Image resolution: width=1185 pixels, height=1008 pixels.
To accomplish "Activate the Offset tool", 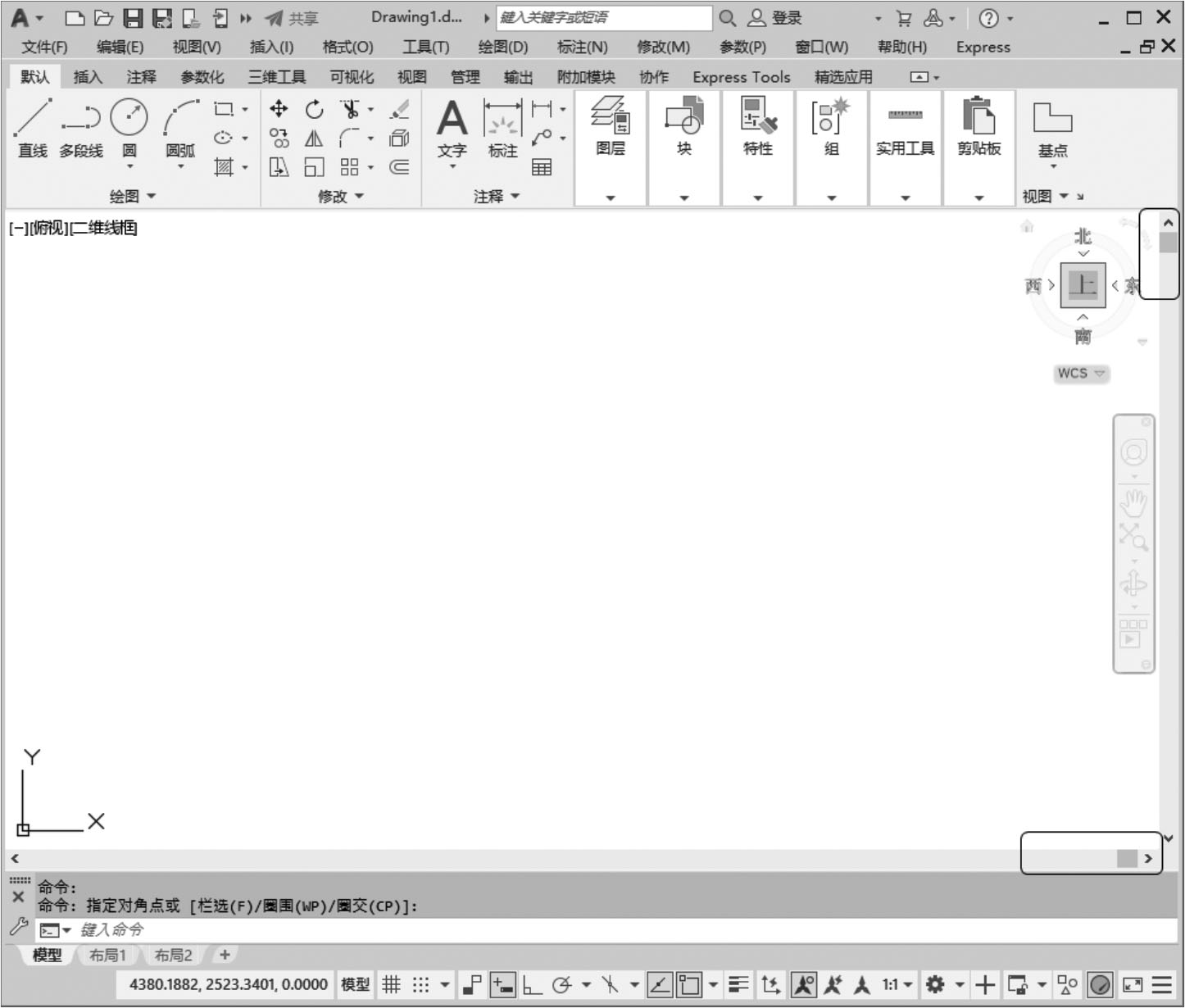I will [400, 167].
